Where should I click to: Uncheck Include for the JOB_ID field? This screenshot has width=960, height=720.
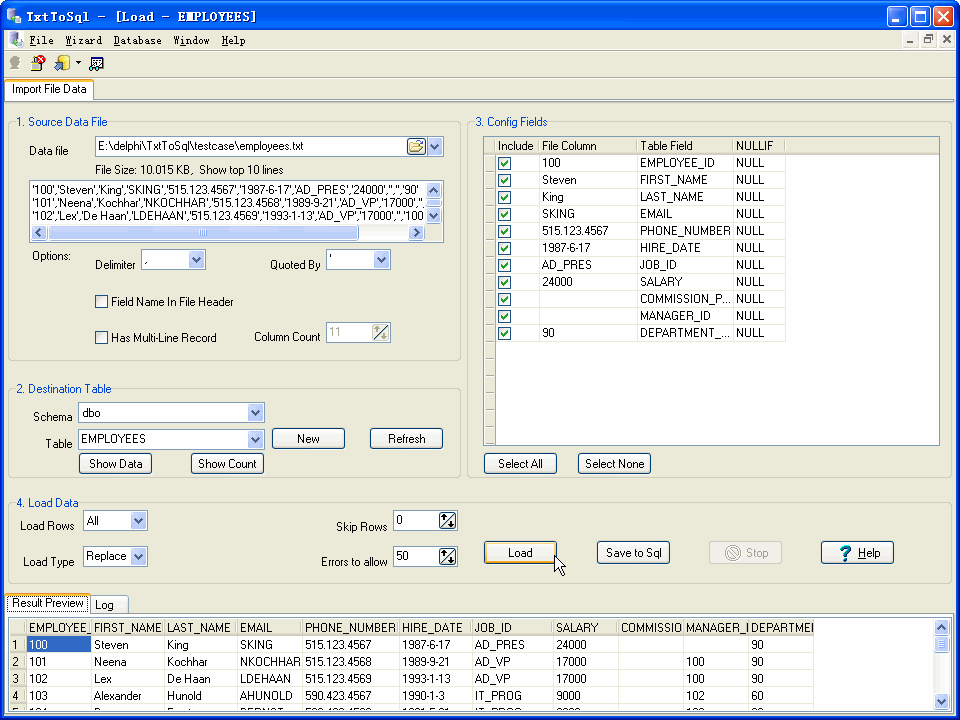(x=504, y=265)
